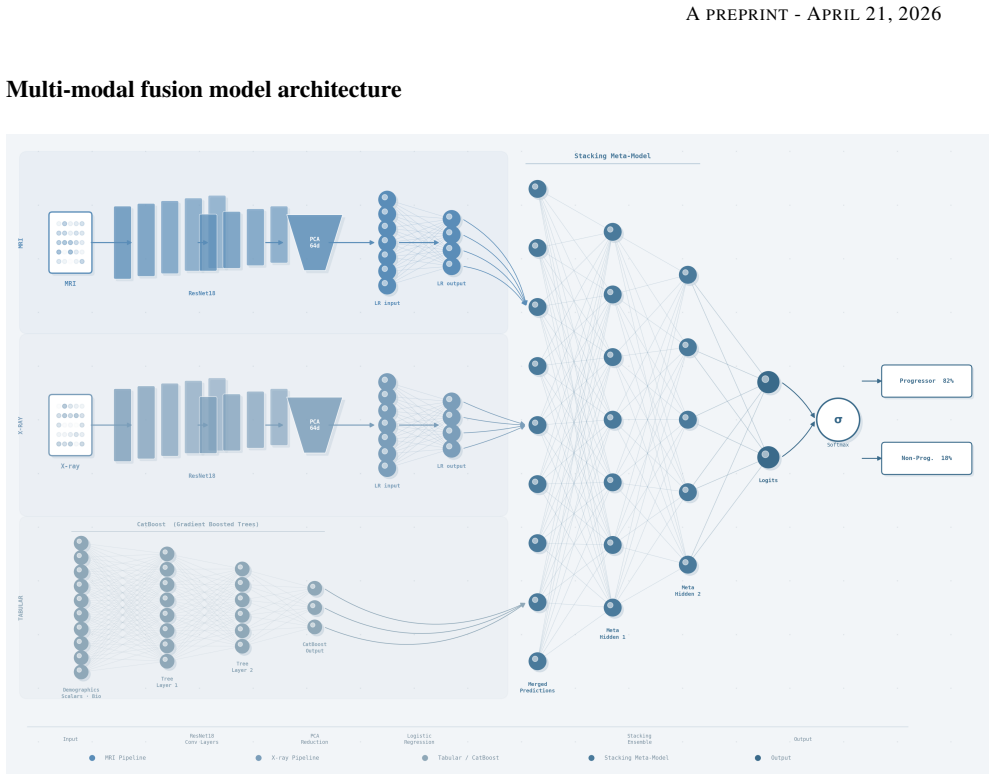995x780 pixels.
Task: Click the Stacking Meta-Model heading
Action: pyautogui.click(x=612, y=155)
